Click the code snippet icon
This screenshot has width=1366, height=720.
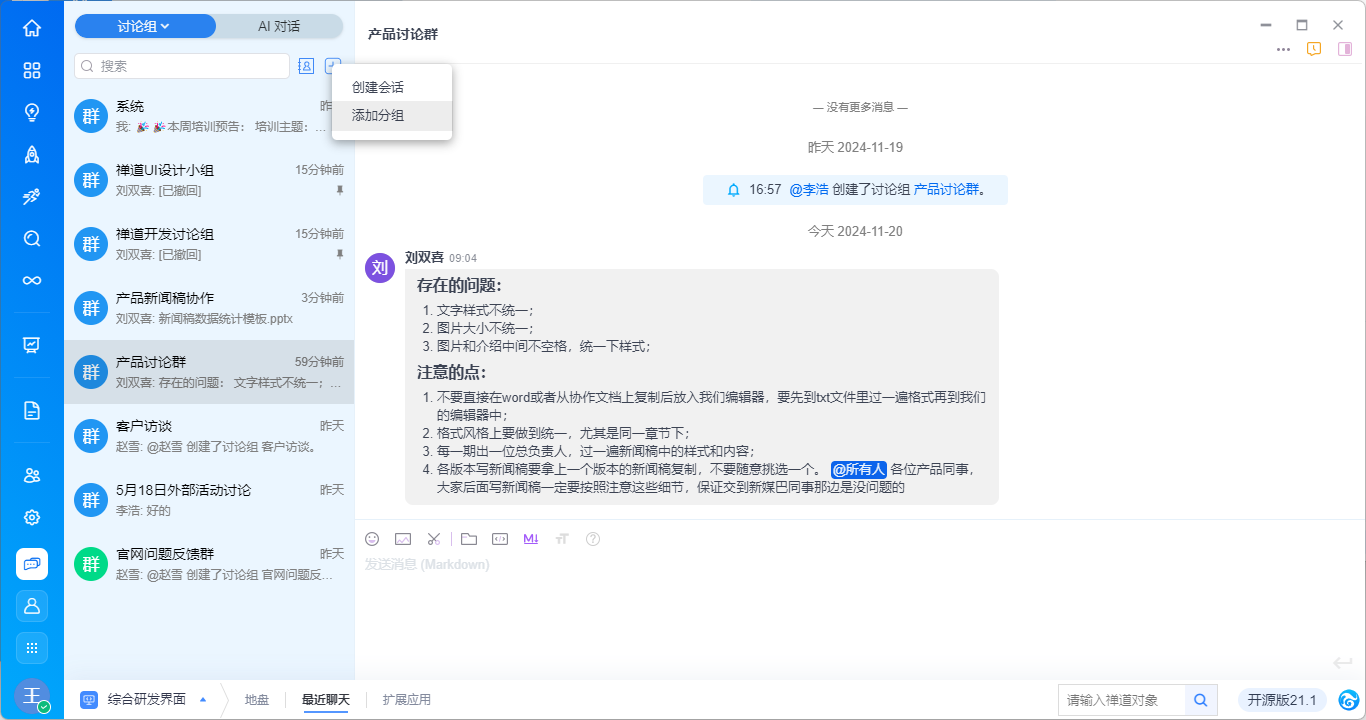coord(500,539)
